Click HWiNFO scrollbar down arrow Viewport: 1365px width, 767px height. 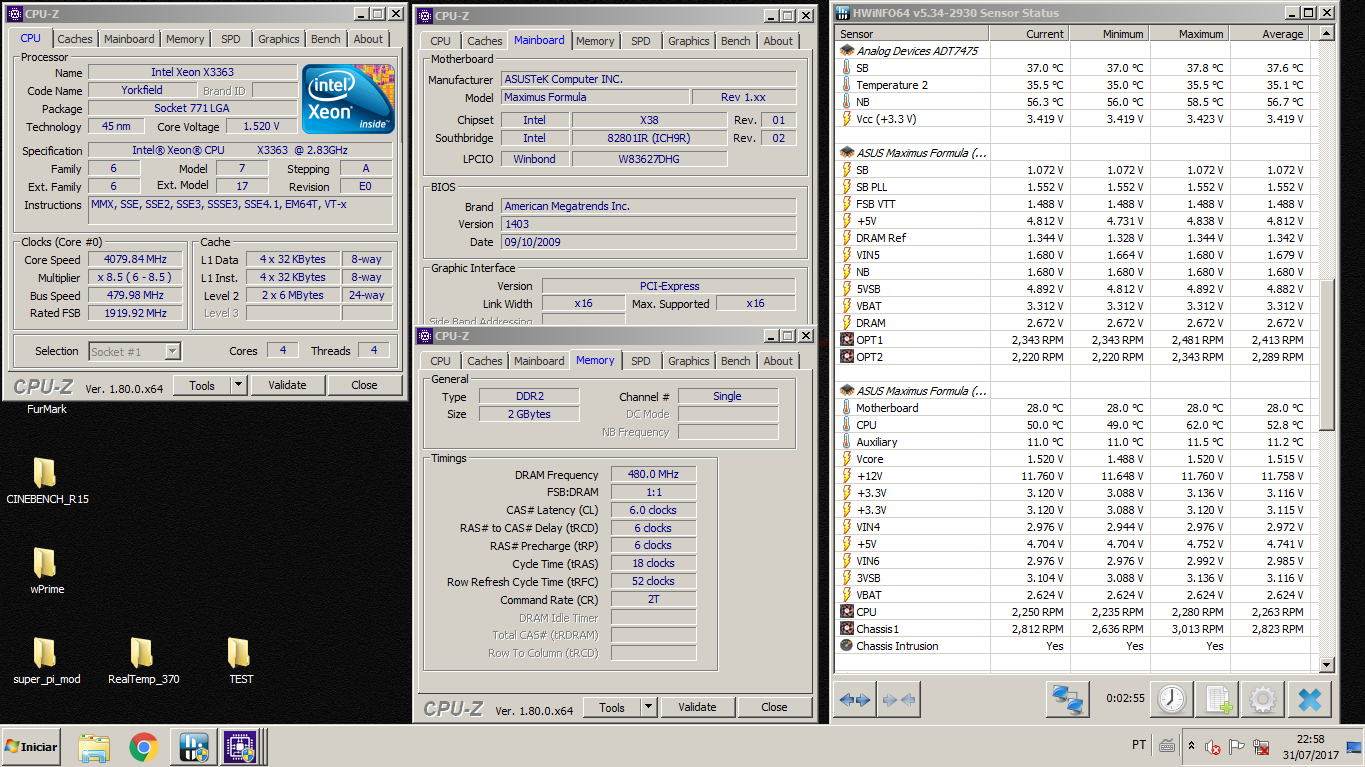coord(1327,665)
